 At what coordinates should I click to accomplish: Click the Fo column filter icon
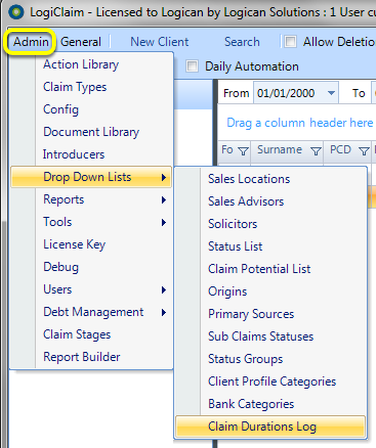coord(244,151)
